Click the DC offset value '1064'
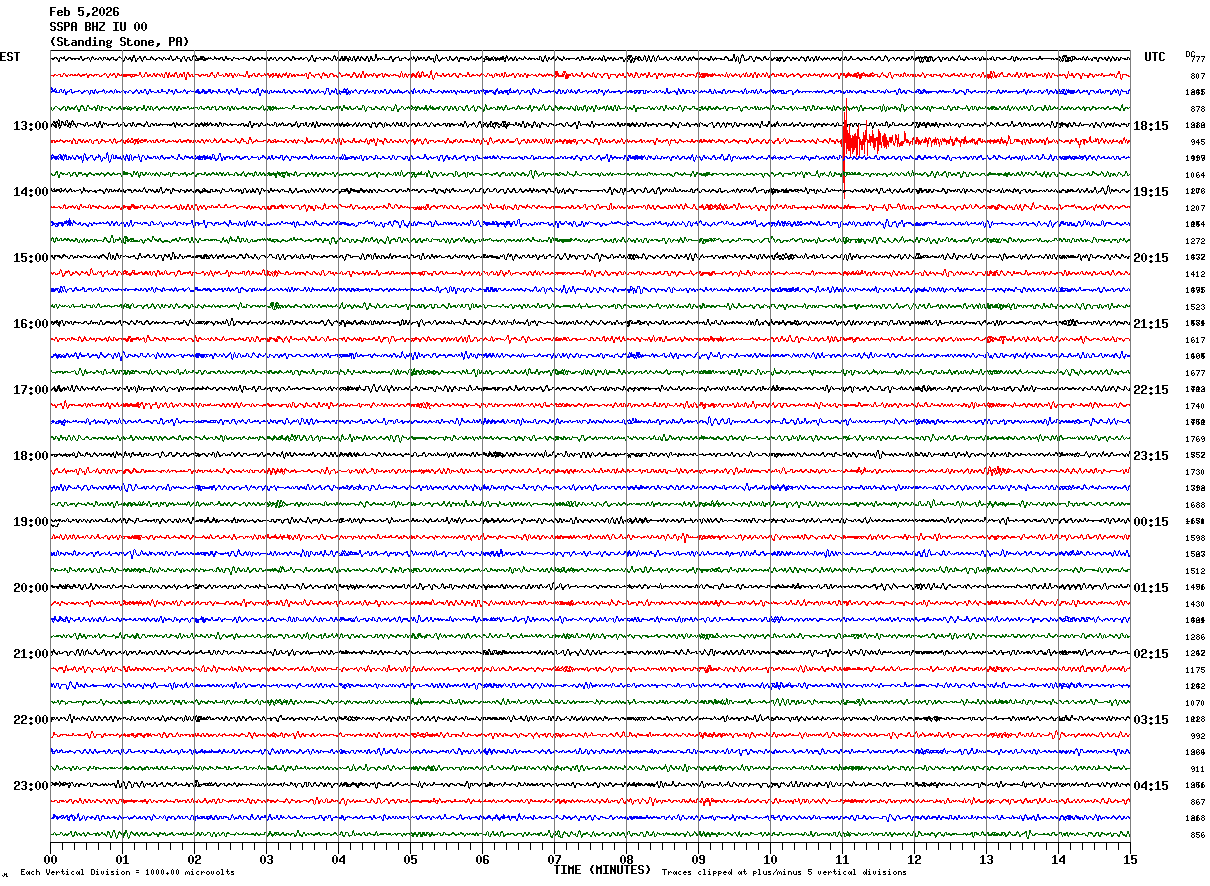Image resolution: width=1210 pixels, height=886 pixels. click(x=1195, y=175)
